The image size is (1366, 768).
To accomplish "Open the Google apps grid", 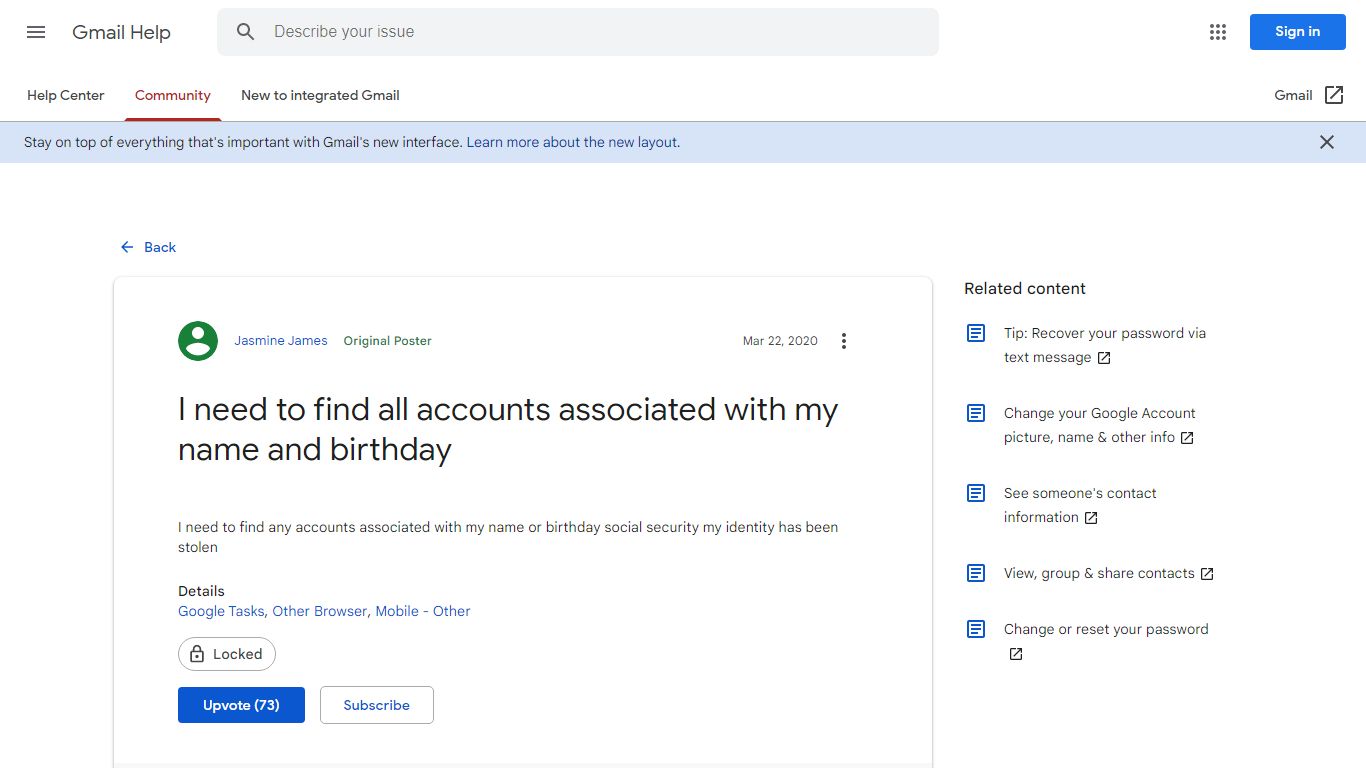I will click(x=1217, y=32).
